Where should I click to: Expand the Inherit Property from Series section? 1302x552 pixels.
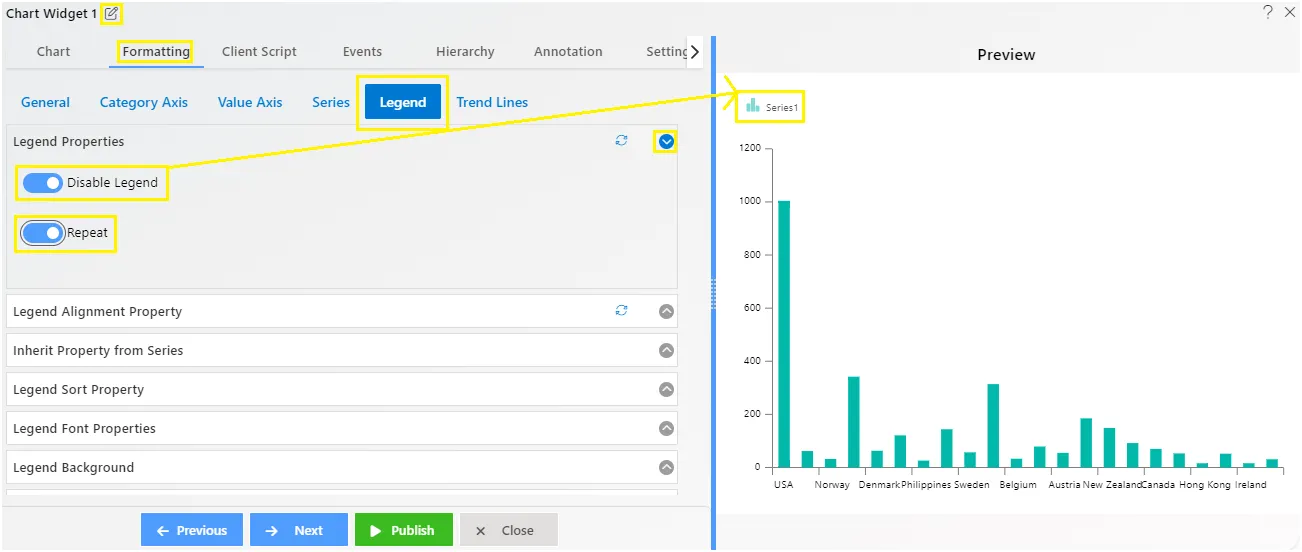pyautogui.click(x=667, y=350)
